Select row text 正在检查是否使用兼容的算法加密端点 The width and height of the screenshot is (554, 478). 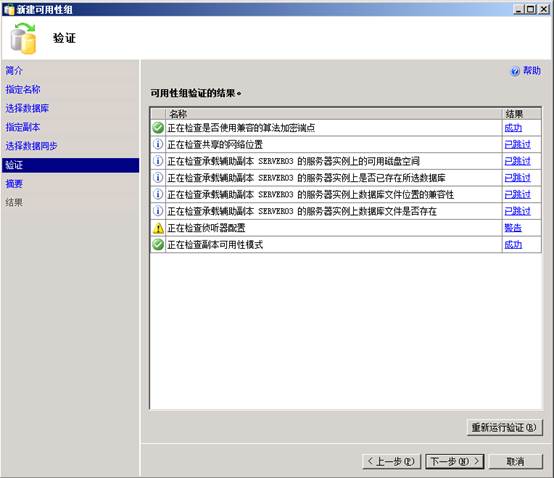click(241, 128)
